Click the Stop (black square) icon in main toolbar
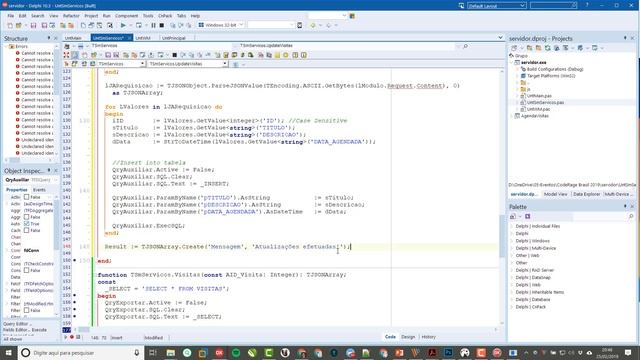The image size is (640, 360). [162, 25]
